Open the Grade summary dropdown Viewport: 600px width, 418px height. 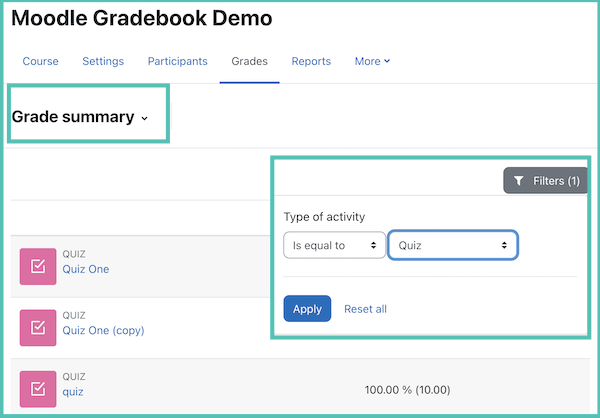coord(80,117)
